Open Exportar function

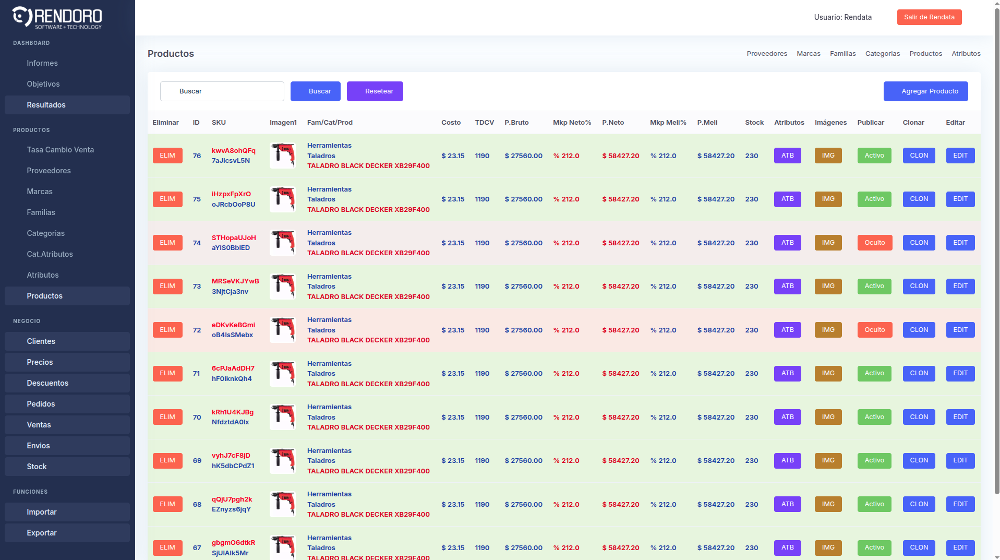(x=67, y=533)
